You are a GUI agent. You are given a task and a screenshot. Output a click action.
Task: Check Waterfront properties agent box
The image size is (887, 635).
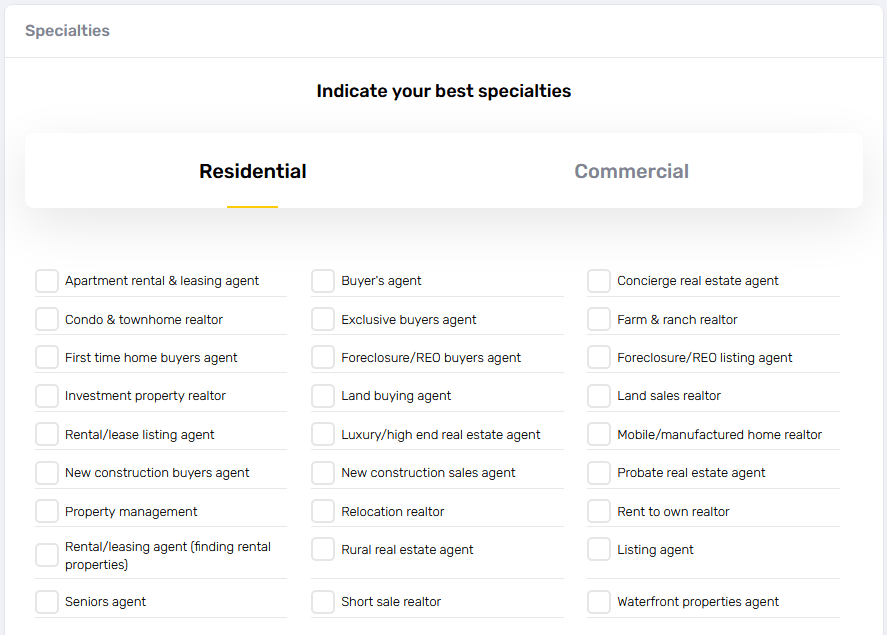pyautogui.click(x=599, y=602)
